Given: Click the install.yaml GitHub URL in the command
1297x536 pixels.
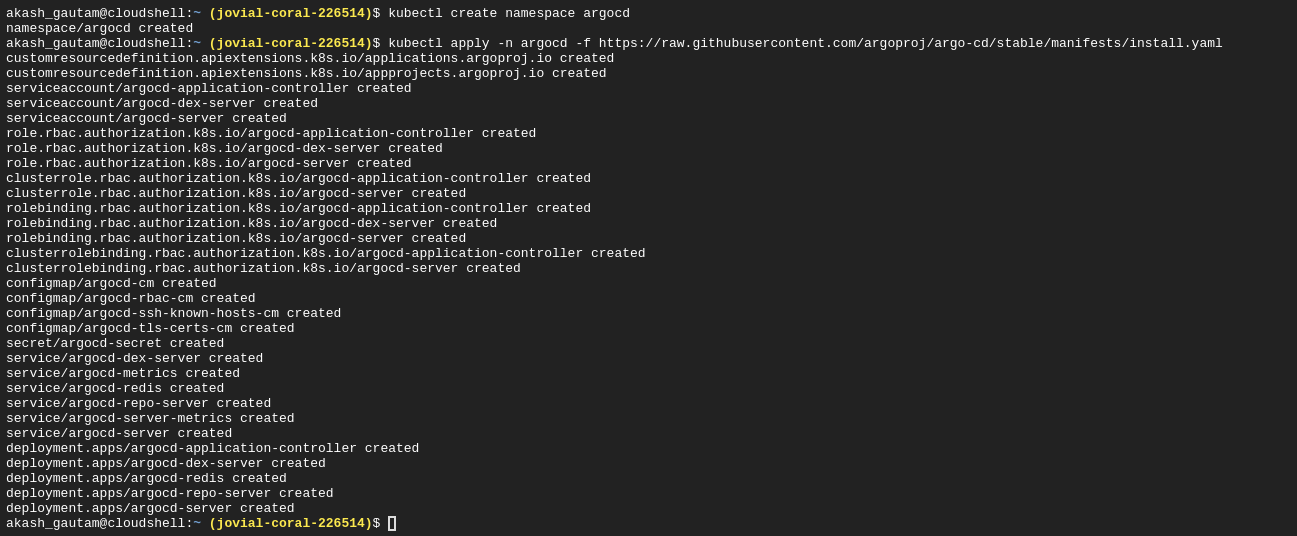Looking at the screenshot, I should [910, 43].
